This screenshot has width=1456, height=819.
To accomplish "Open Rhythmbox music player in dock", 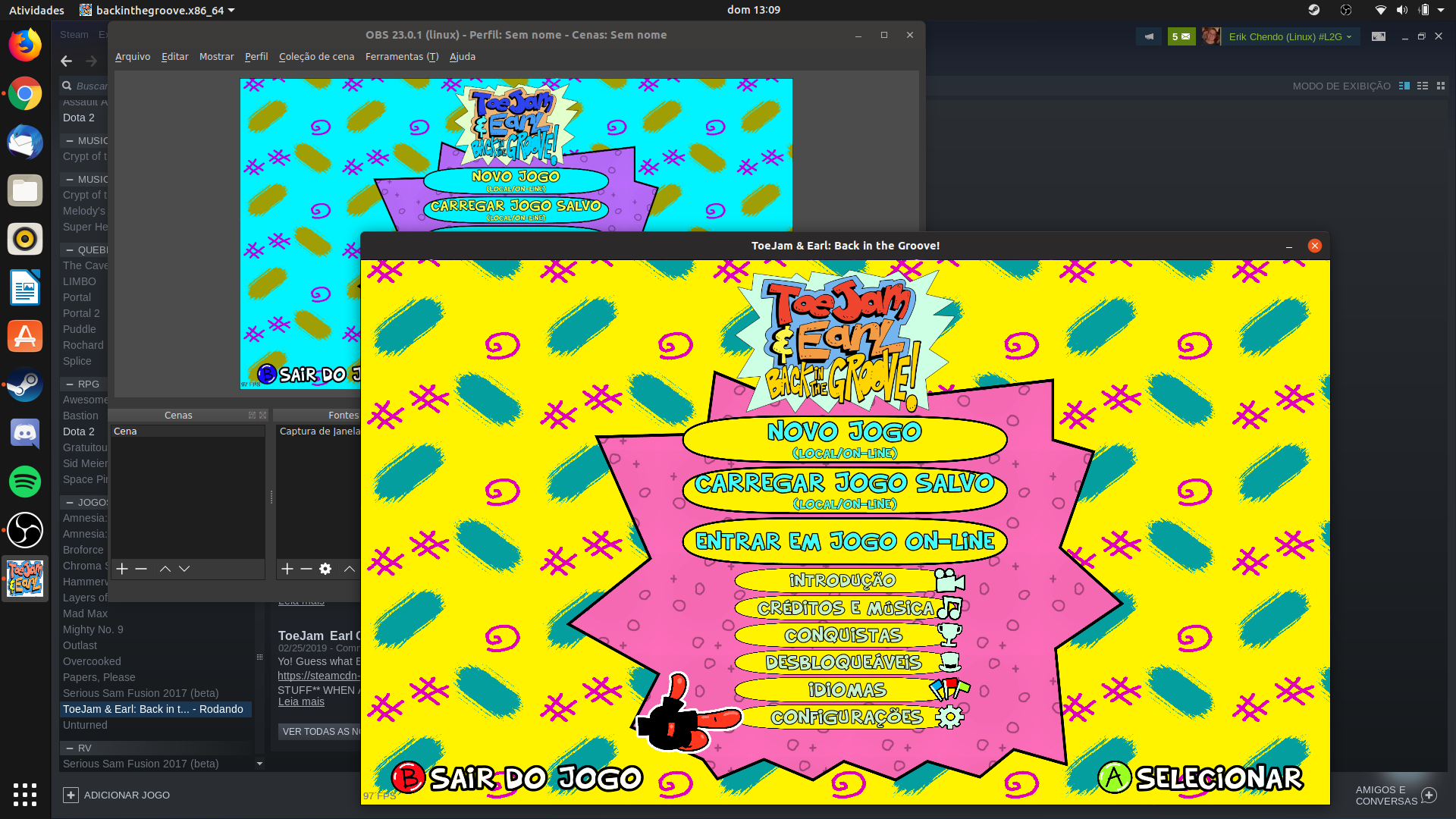I will pos(25,239).
